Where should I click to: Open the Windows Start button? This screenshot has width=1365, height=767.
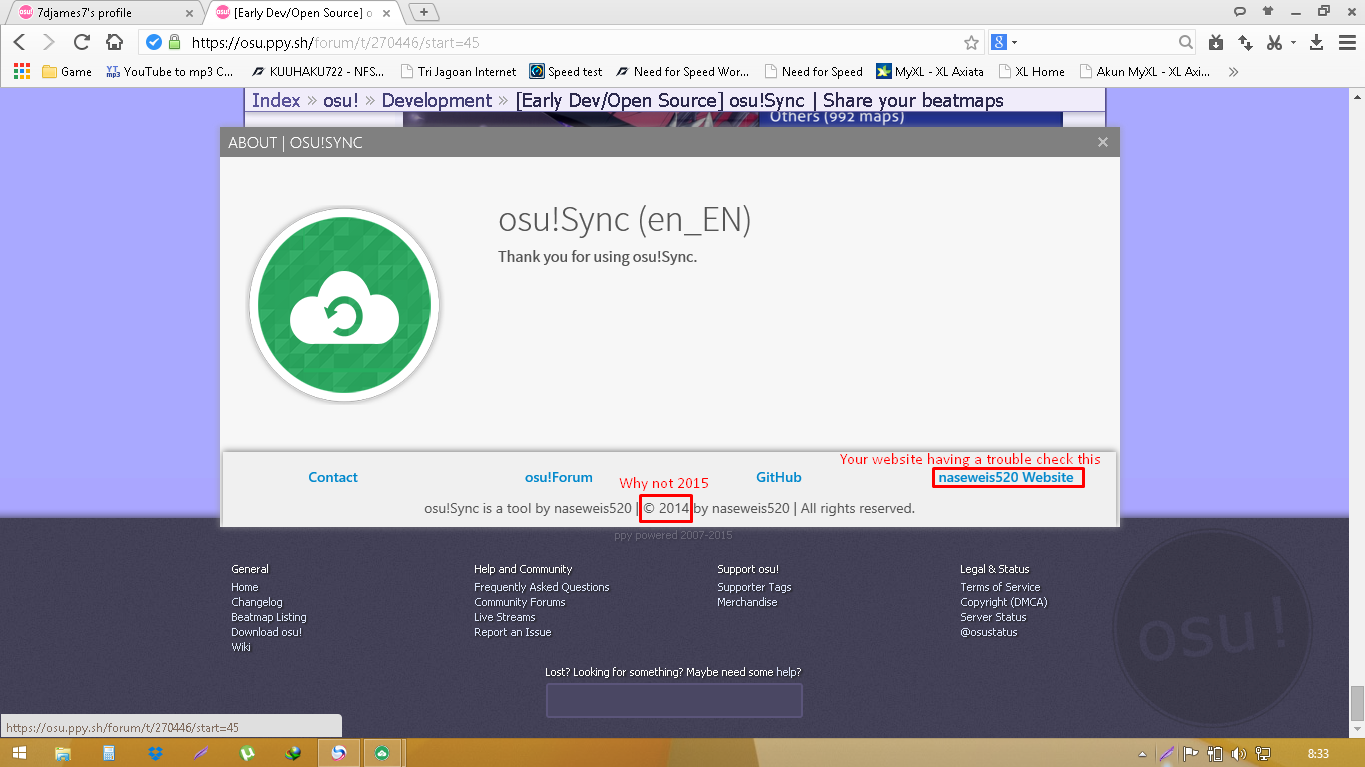(20, 753)
